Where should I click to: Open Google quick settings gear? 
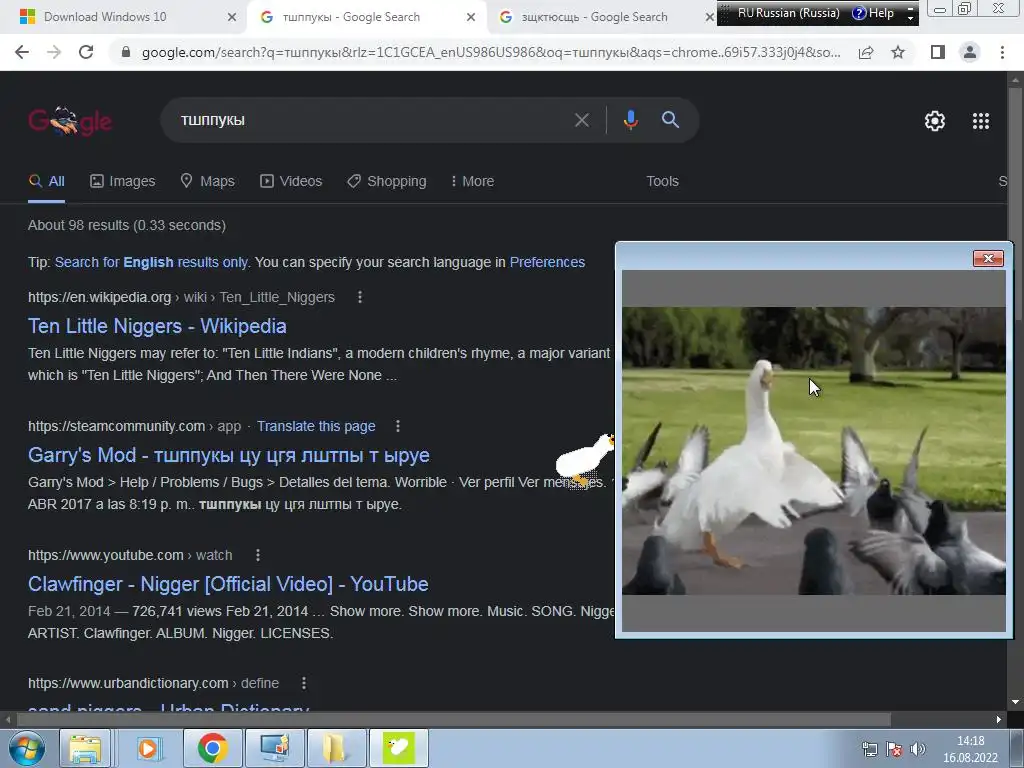935,121
